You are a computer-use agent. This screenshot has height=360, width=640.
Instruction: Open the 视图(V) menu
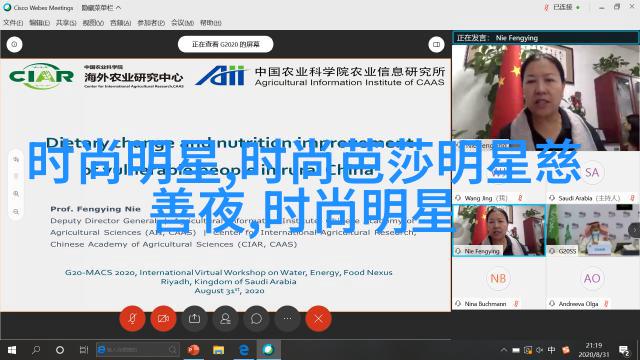(x=93, y=23)
